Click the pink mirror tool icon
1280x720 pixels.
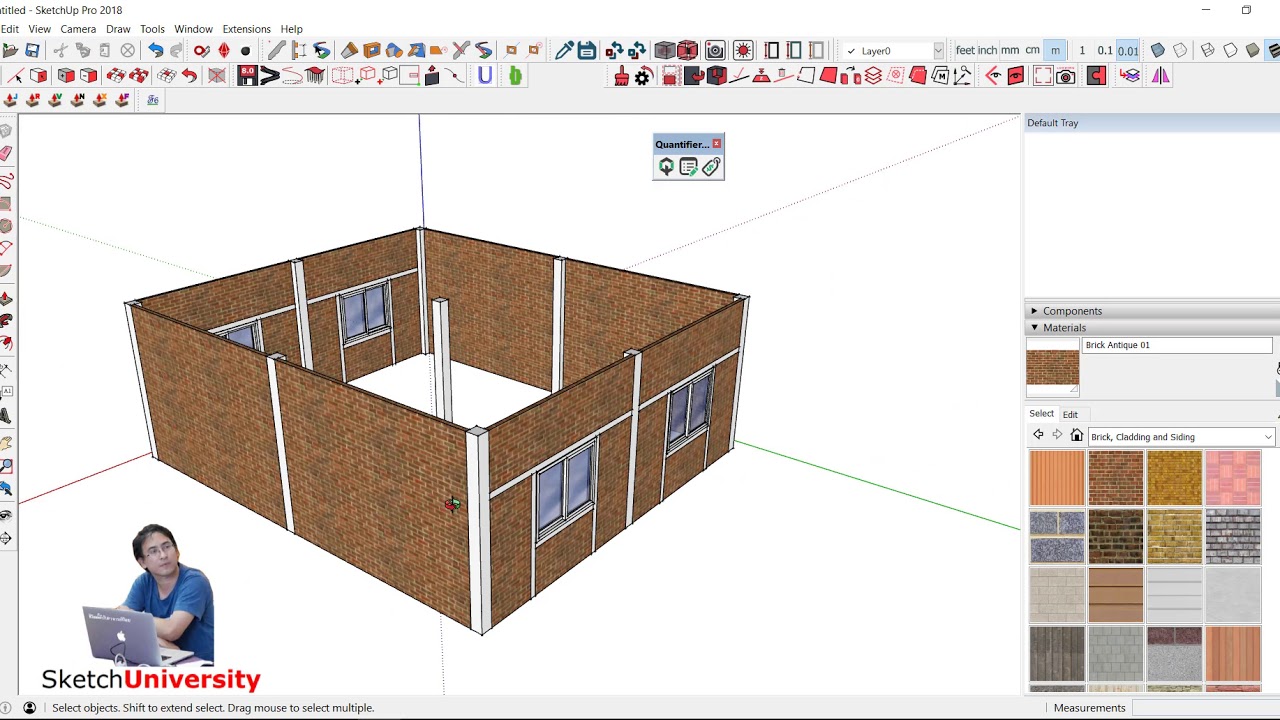click(1160, 76)
